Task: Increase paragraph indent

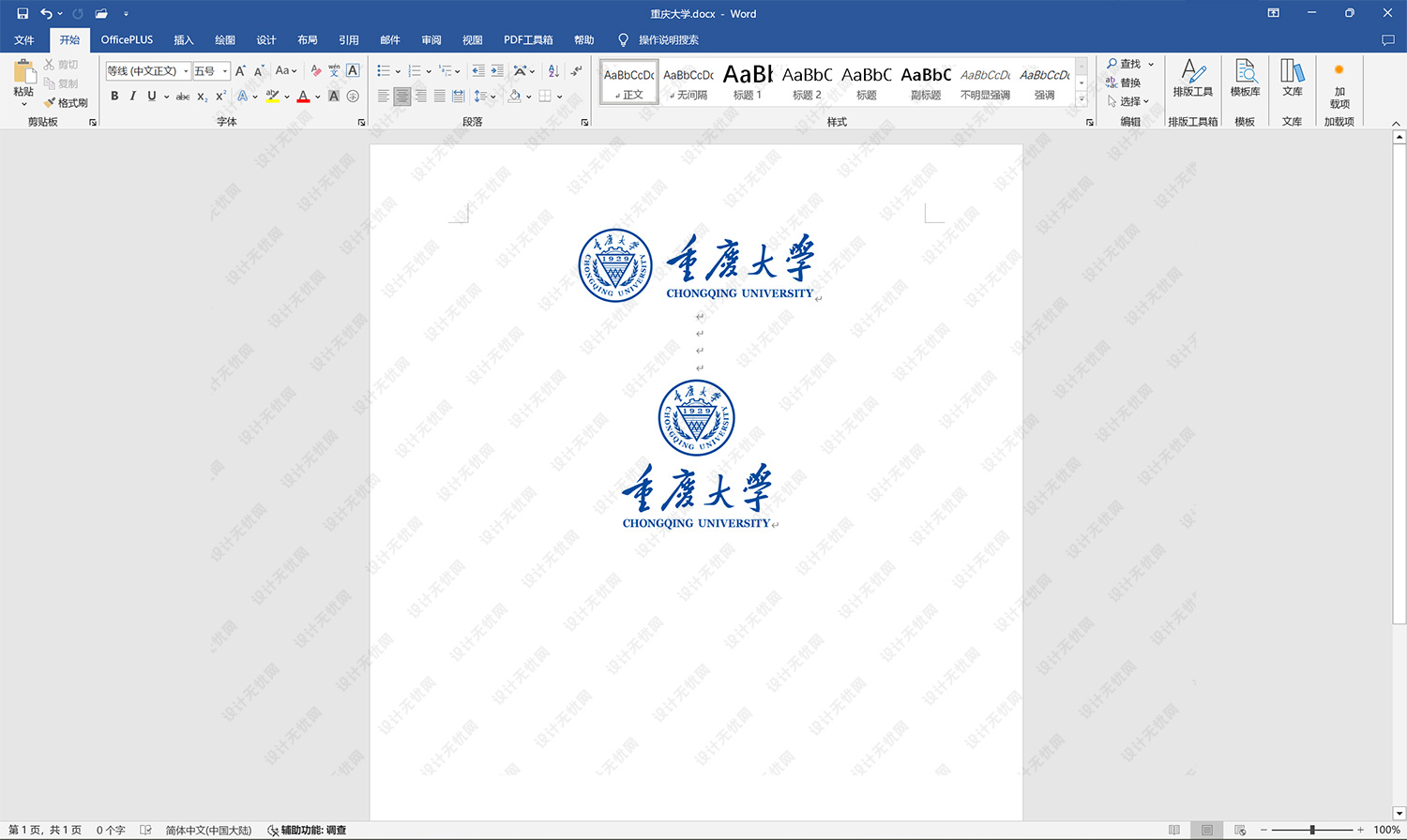Action: (497, 70)
